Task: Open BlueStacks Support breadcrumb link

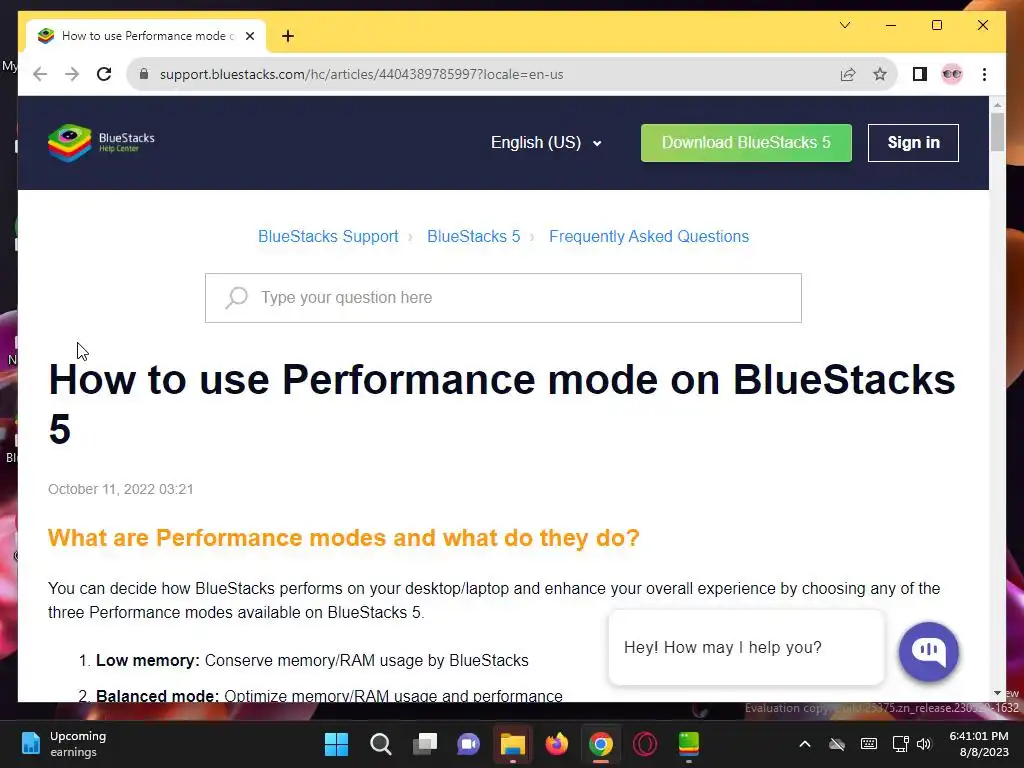Action: click(x=328, y=236)
